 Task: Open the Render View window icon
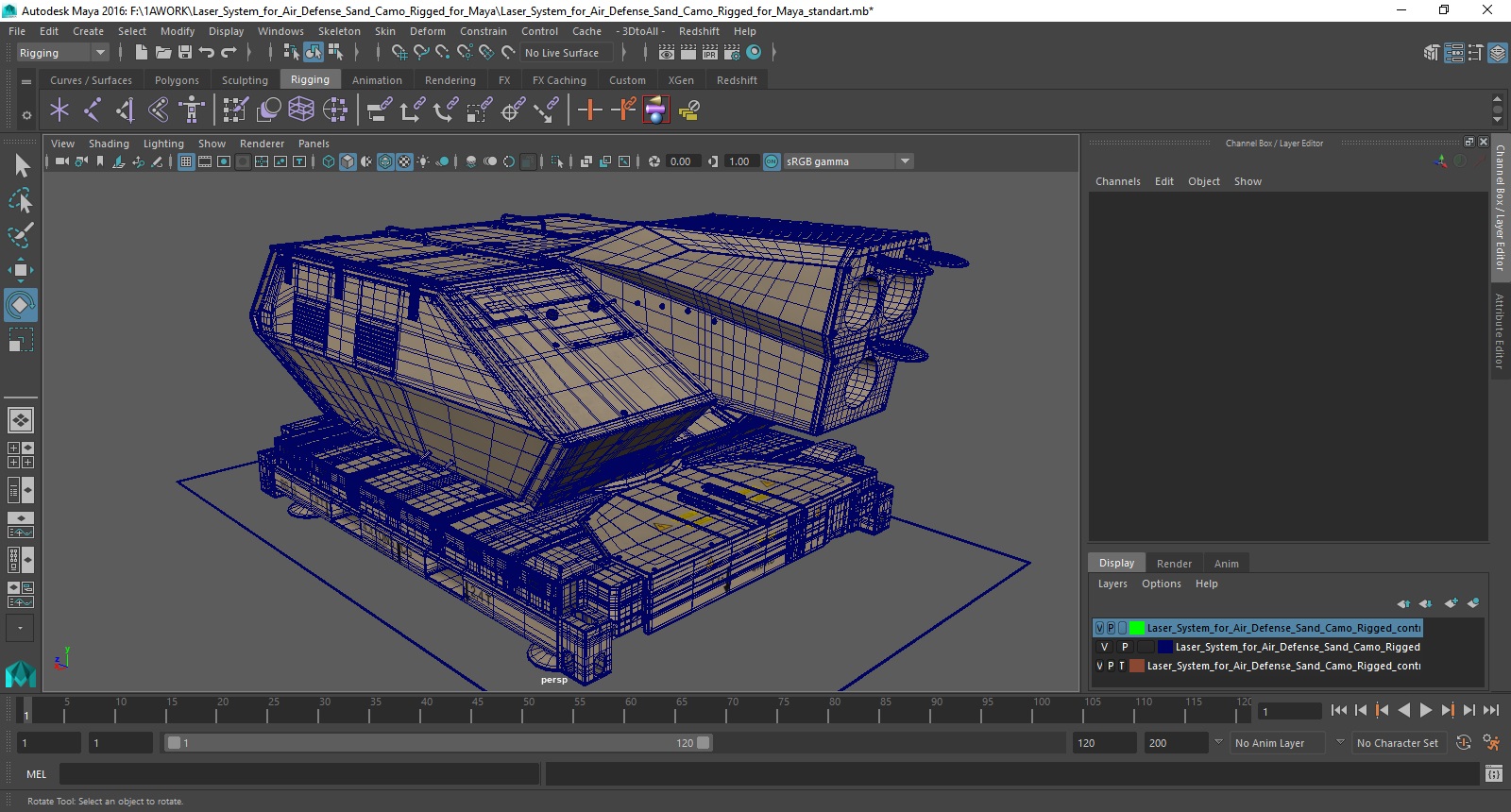point(667,53)
